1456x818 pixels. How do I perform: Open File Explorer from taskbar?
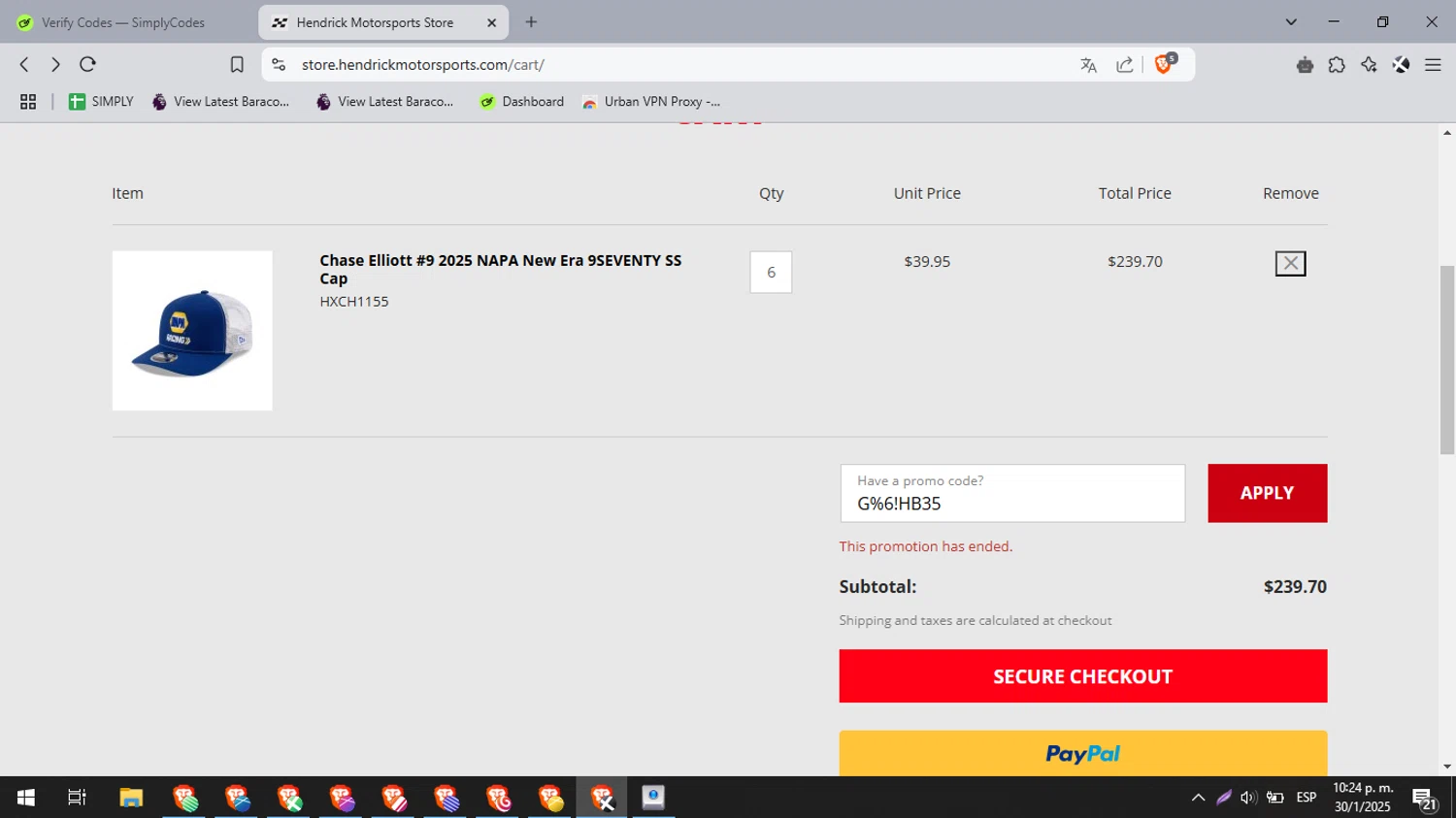pos(131,798)
